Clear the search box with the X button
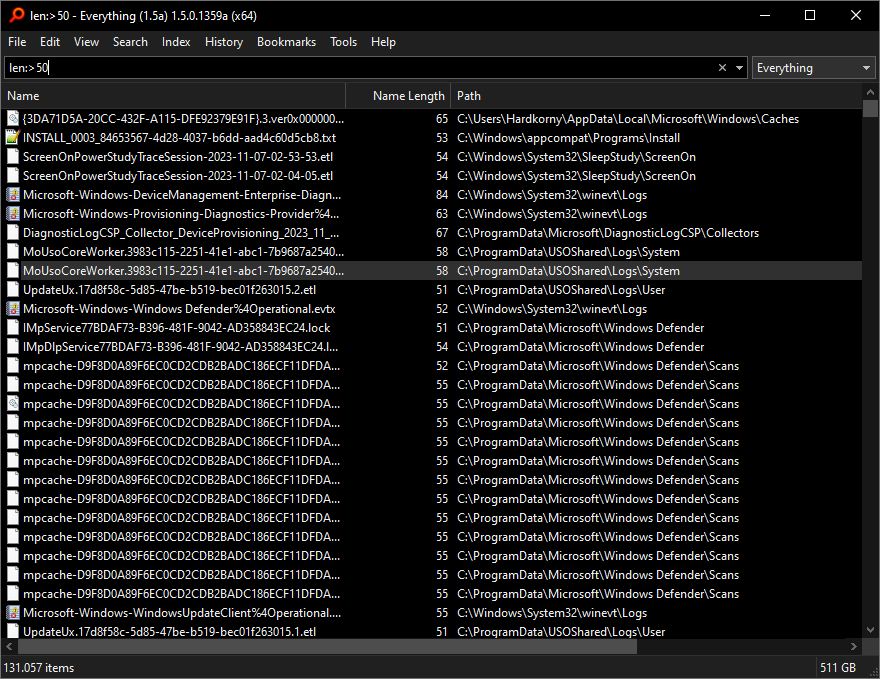The image size is (880, 679). 722,68
